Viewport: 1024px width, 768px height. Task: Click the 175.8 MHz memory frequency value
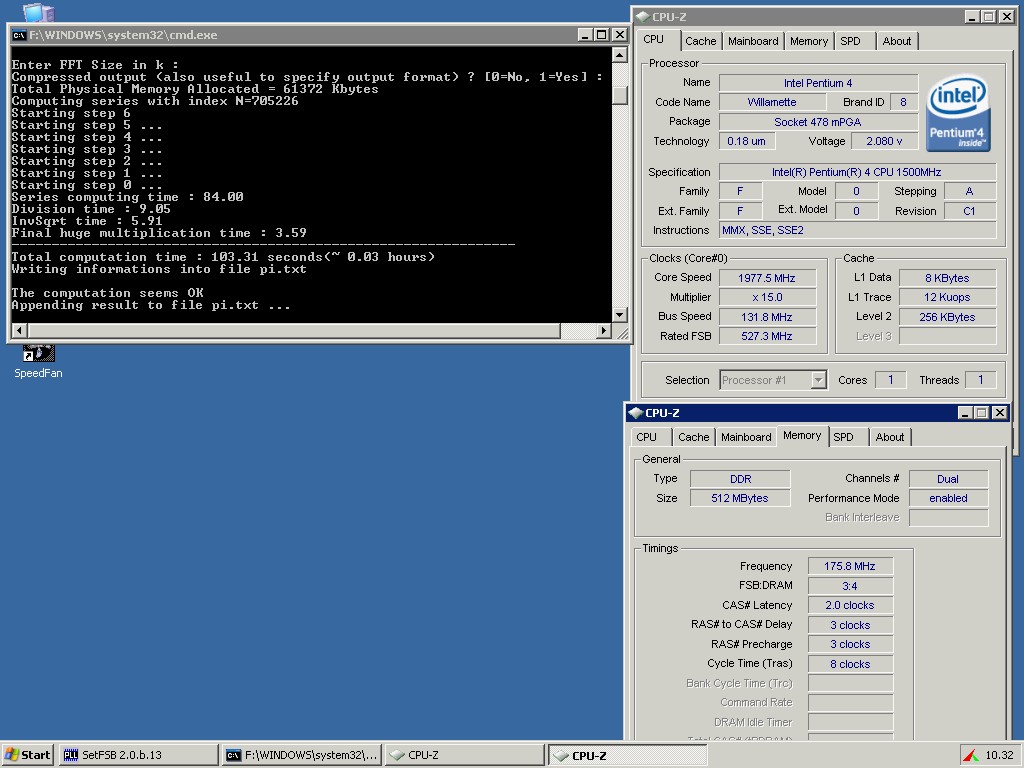(850, 566)
